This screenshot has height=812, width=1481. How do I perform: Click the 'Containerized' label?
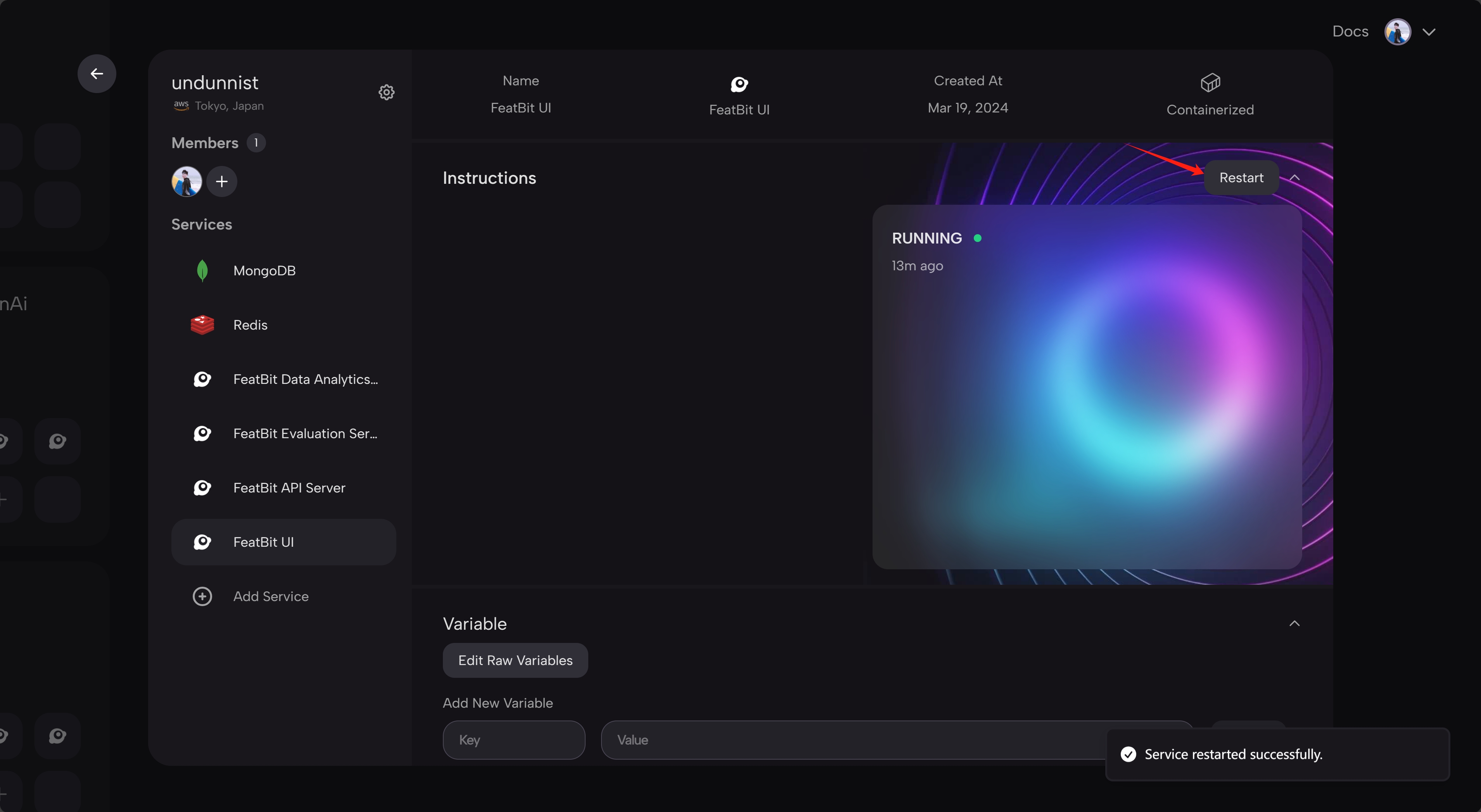(x=1210, y=110)
